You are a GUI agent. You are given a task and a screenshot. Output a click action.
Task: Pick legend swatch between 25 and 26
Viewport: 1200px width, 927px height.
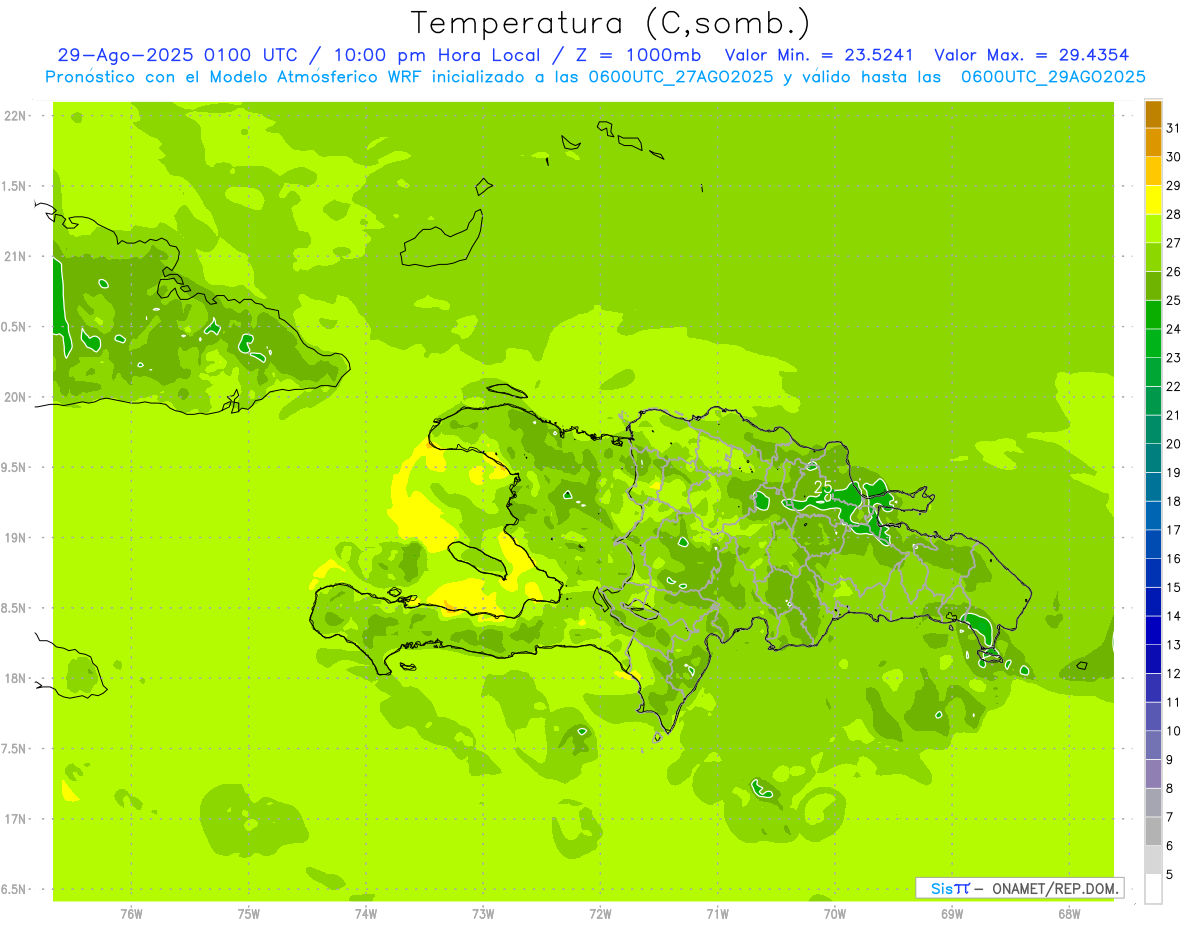click(x=1153, y=286)
